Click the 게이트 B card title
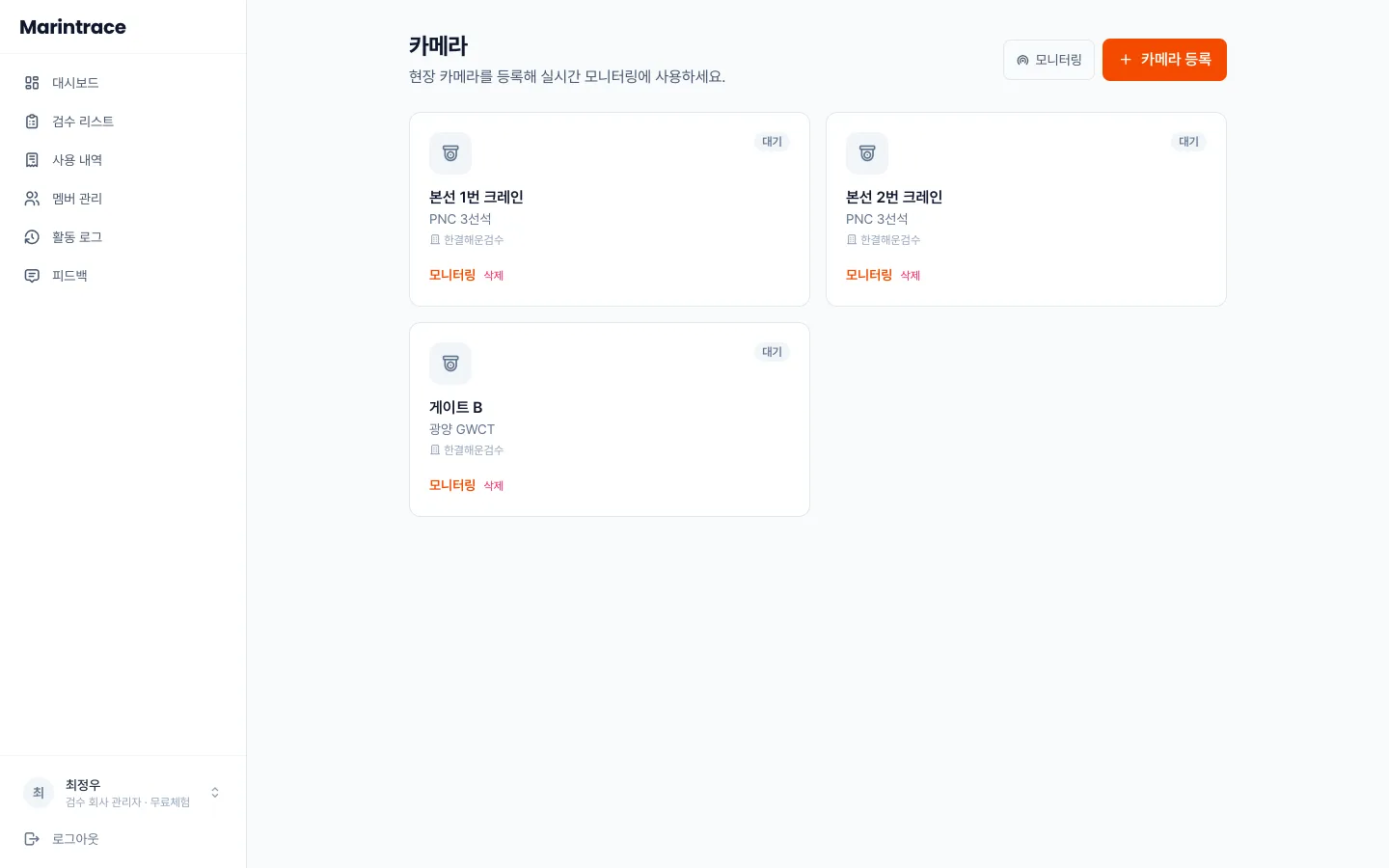 tap(456, 407)
